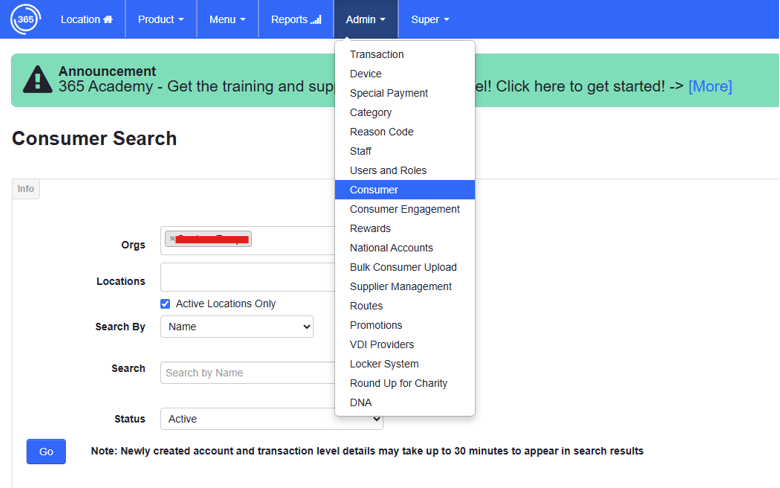Open the Status dropdown
Image resolution: width=780 pixels, height=488 pixels.
[272, 419]
